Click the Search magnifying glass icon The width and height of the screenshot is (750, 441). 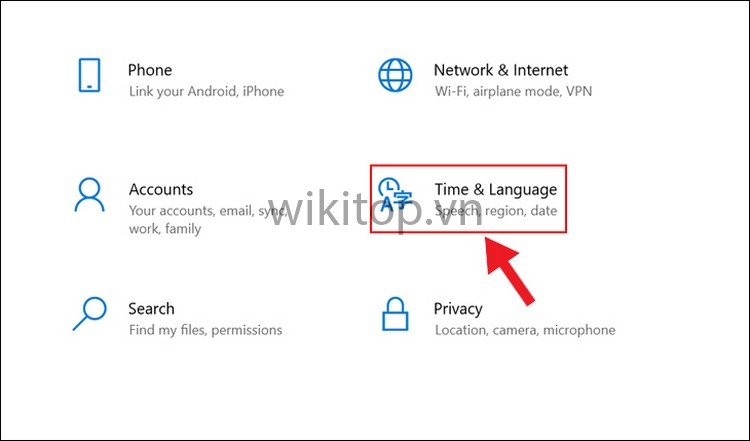(x=89, y=314)
